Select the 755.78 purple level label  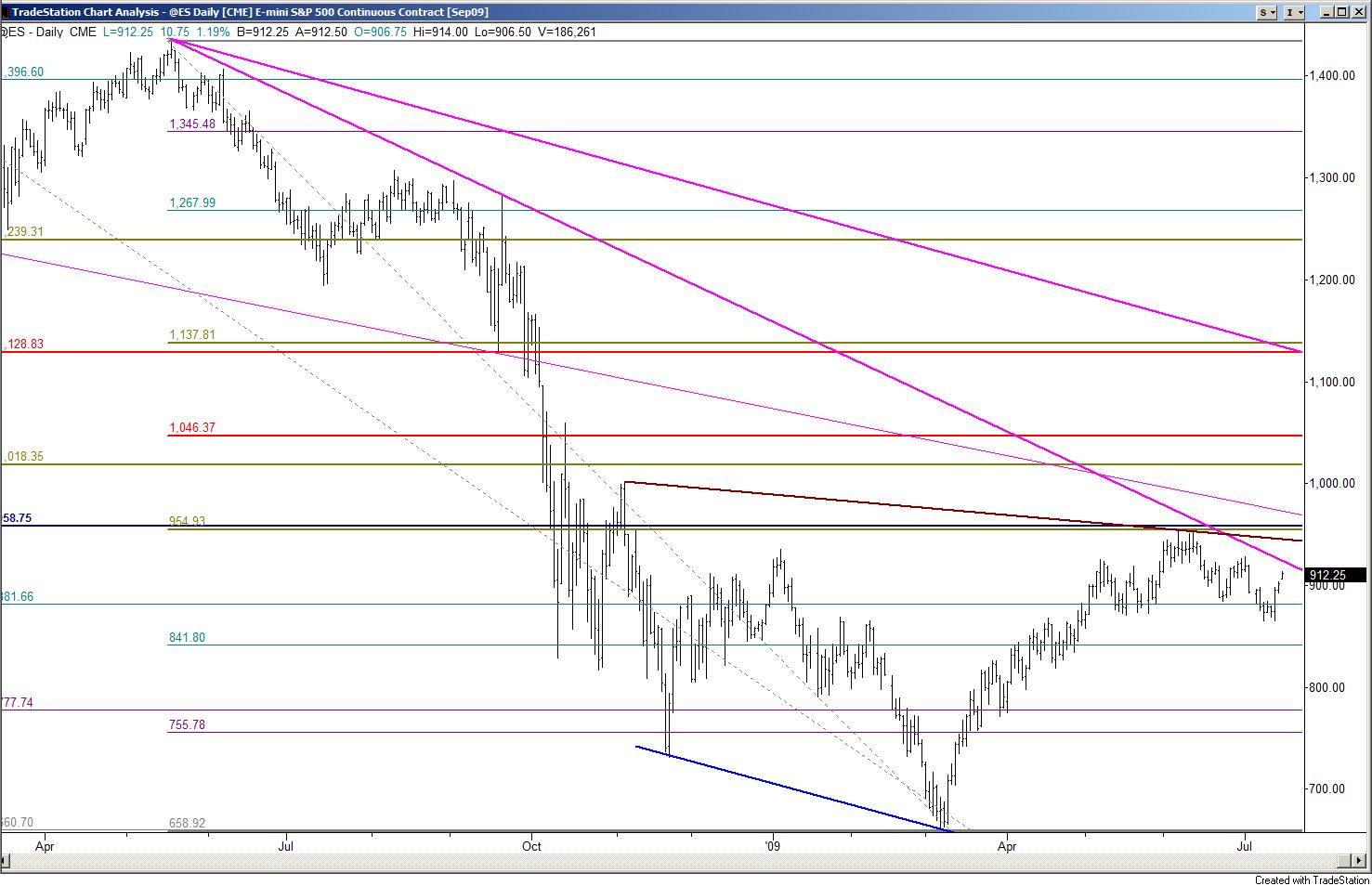pos(187,724)
